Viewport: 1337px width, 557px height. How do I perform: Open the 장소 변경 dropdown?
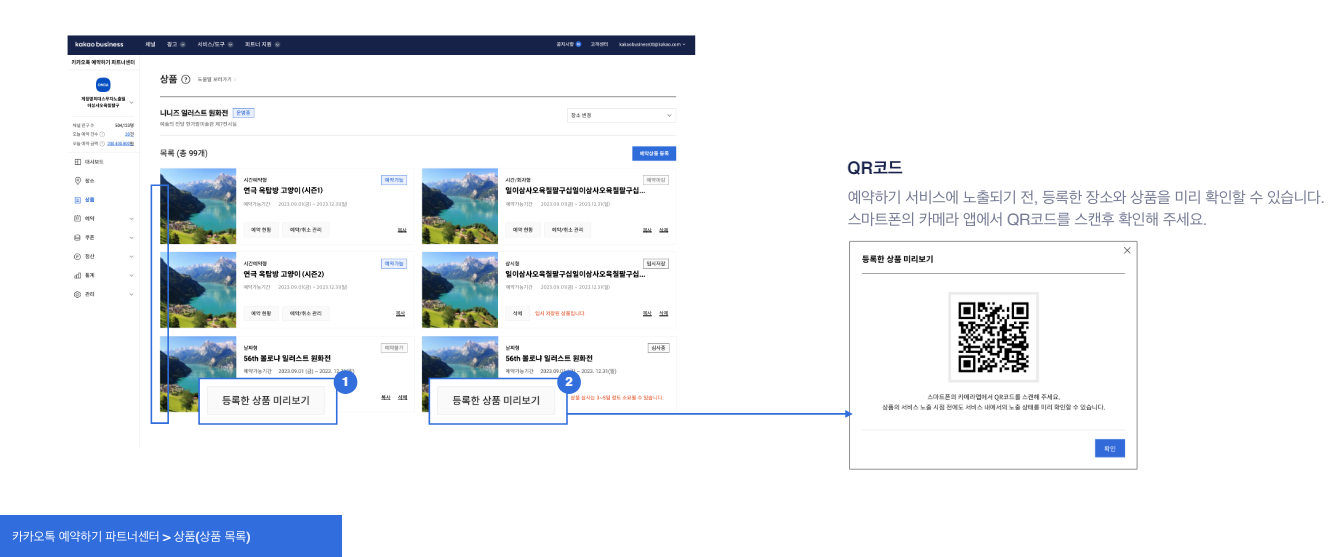pos(621,115)
